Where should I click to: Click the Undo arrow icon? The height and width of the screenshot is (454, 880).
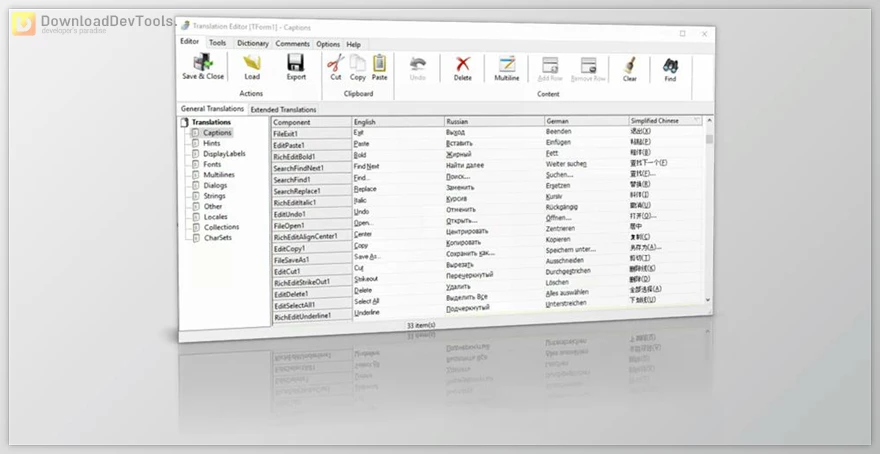[418, 63]
